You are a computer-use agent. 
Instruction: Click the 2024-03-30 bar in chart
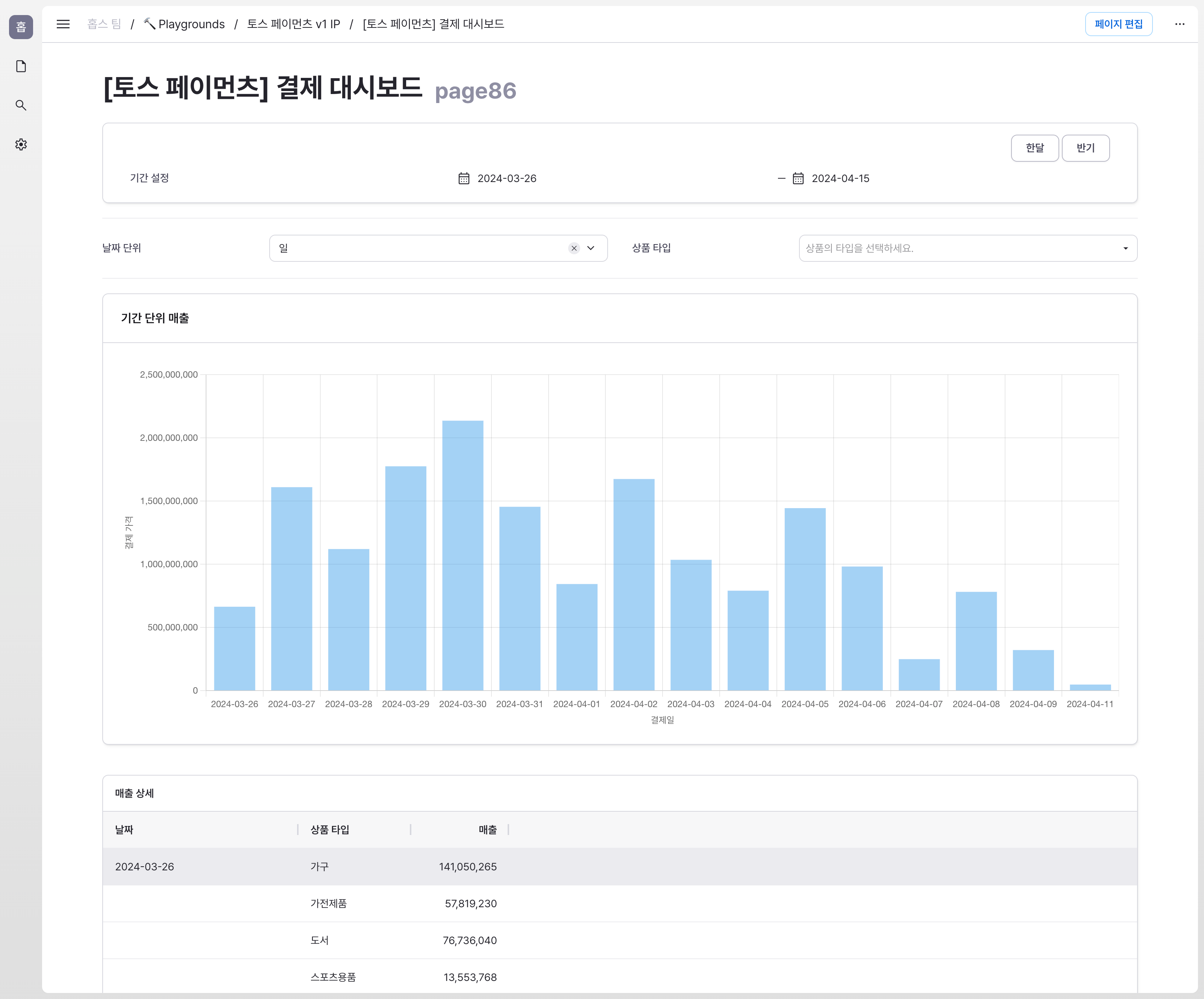pos(462,555)
